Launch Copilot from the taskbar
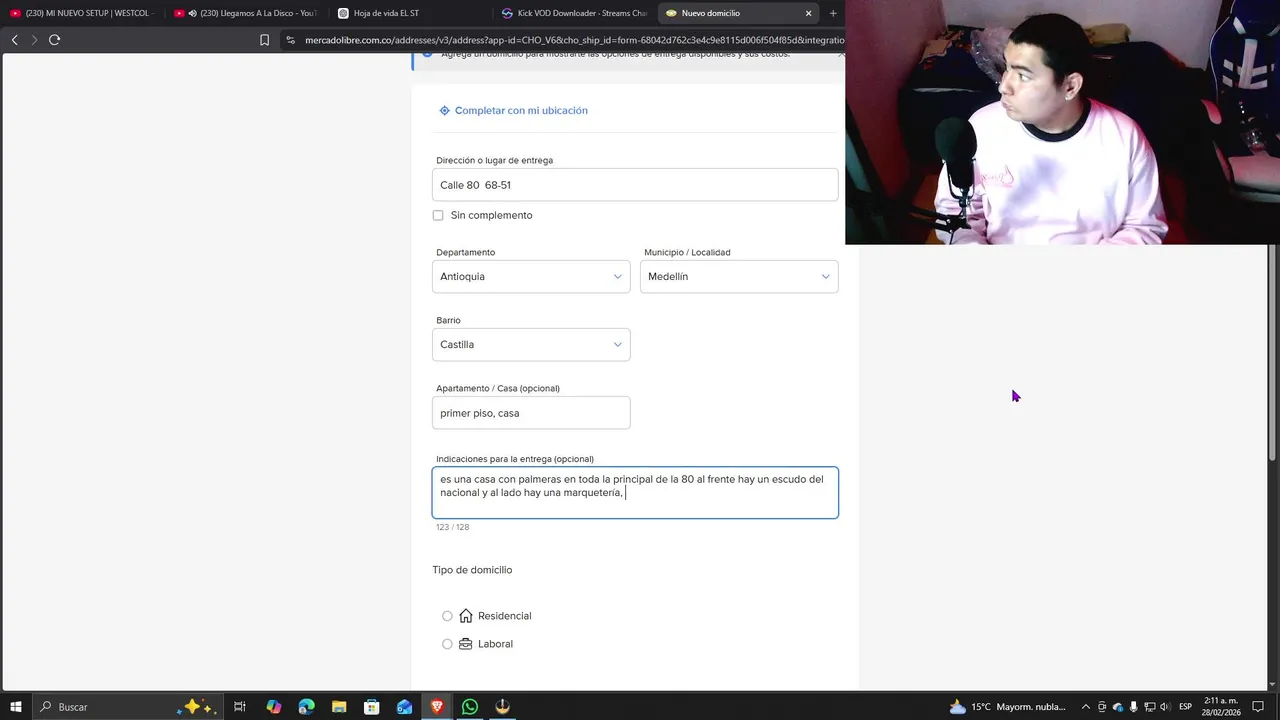Screen dimensions: 1280x720 [x=273, y=707]
